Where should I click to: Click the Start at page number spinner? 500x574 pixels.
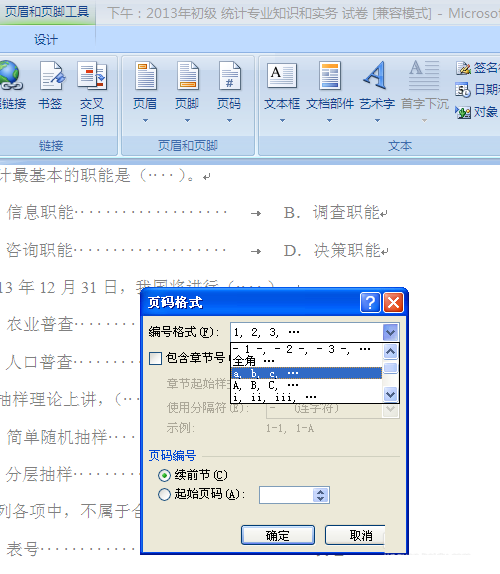click(321, 495)
